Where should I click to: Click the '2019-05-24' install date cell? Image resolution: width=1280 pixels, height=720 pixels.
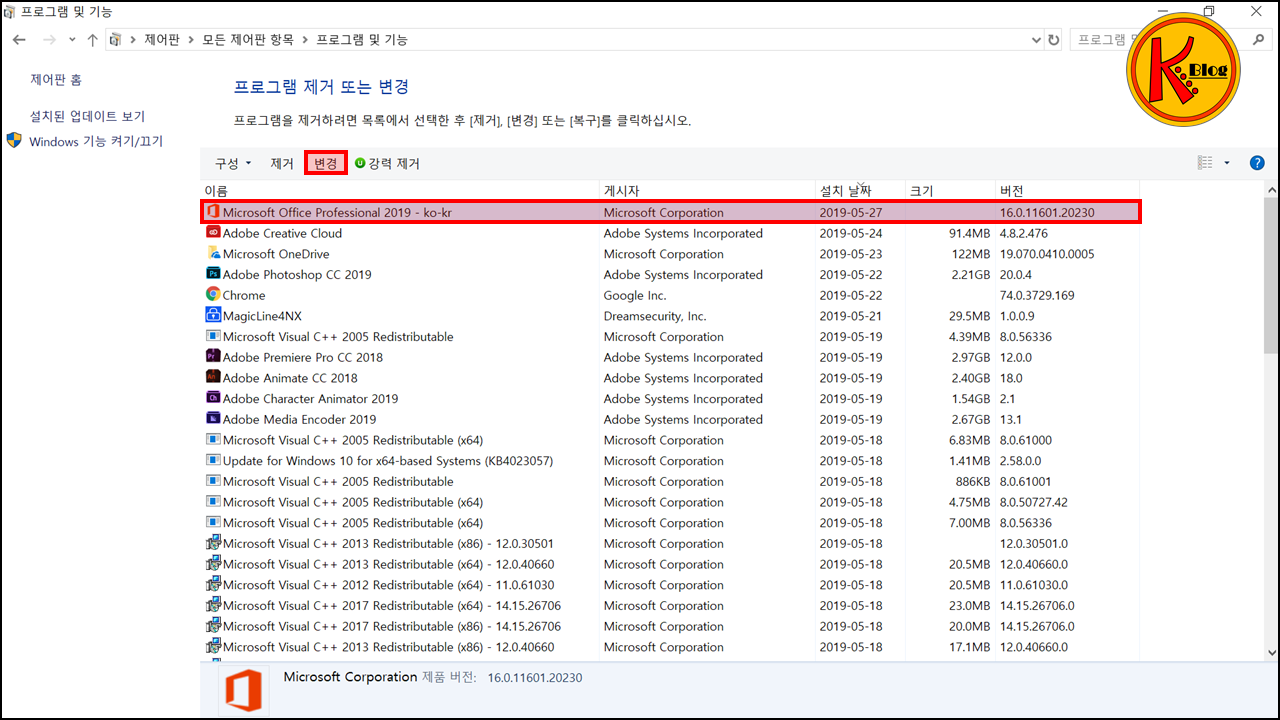851,233
